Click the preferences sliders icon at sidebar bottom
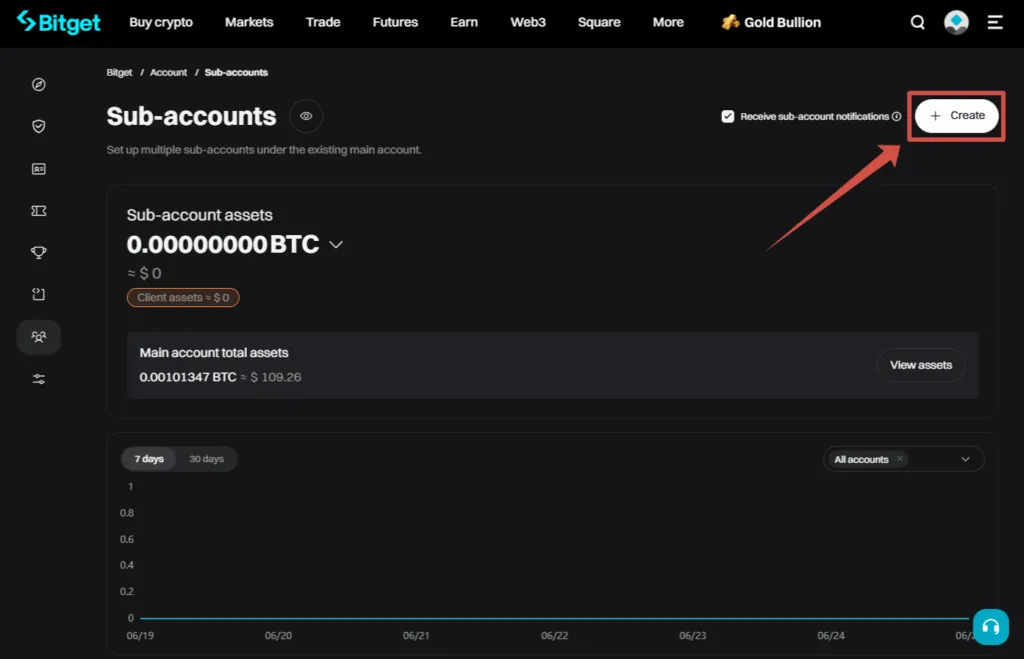The width and height of the screenshot is (1024, 659). tap(38, 379)
